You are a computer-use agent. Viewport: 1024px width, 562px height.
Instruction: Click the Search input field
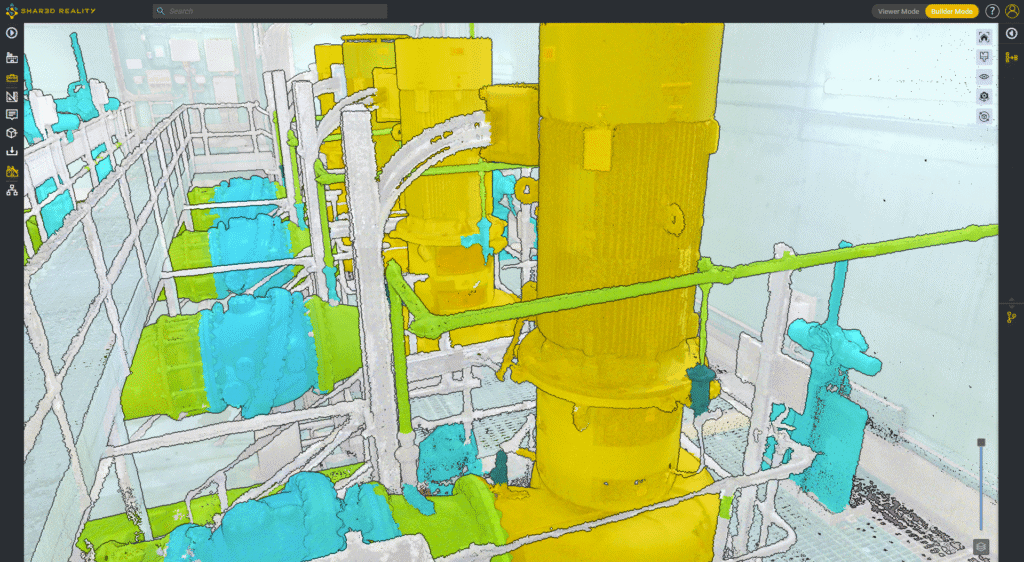(x=270, y=11)
